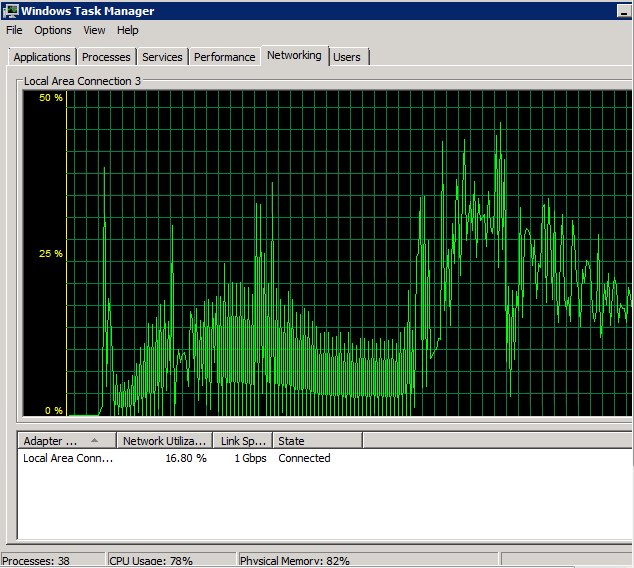The height and width of the screenshot is (568, 634).
Task: Sort by the State column header
Action: 317,441
